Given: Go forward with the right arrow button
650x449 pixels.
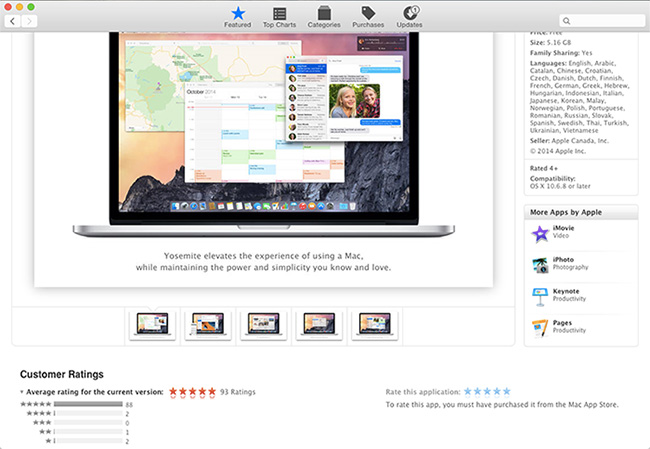Looking at the screenshot, I should coord(29,21).
